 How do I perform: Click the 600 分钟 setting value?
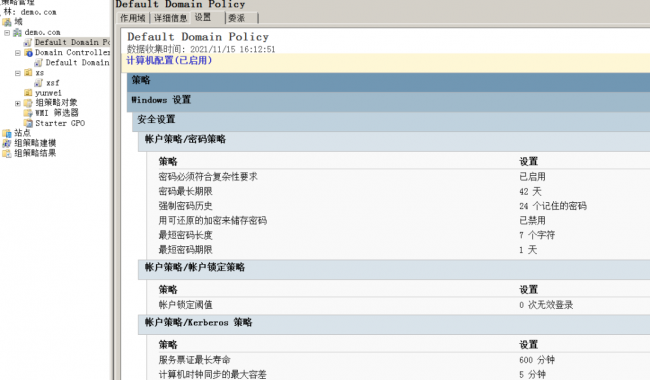click(537, 360)
